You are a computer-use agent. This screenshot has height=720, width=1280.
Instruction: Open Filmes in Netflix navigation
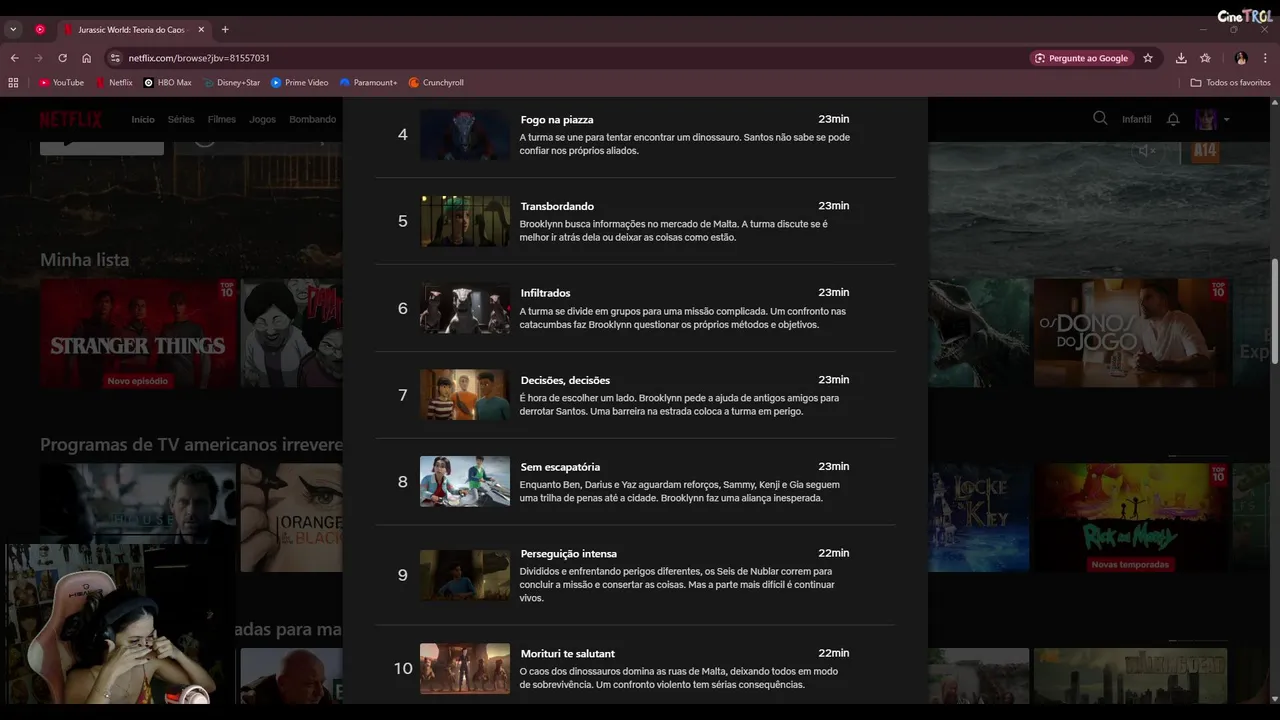click(x=222, y=119)
